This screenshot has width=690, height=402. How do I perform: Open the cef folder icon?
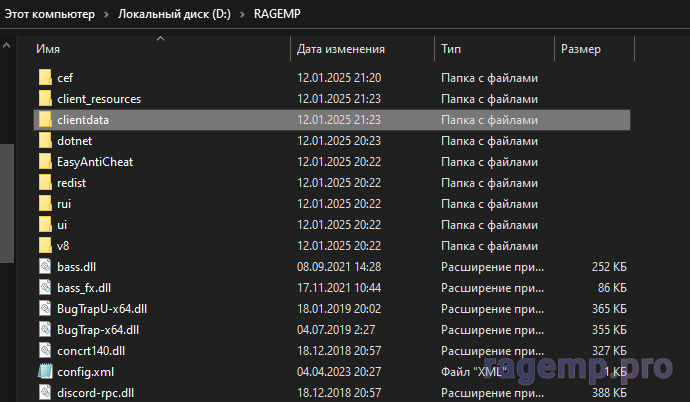coord(45,77)
